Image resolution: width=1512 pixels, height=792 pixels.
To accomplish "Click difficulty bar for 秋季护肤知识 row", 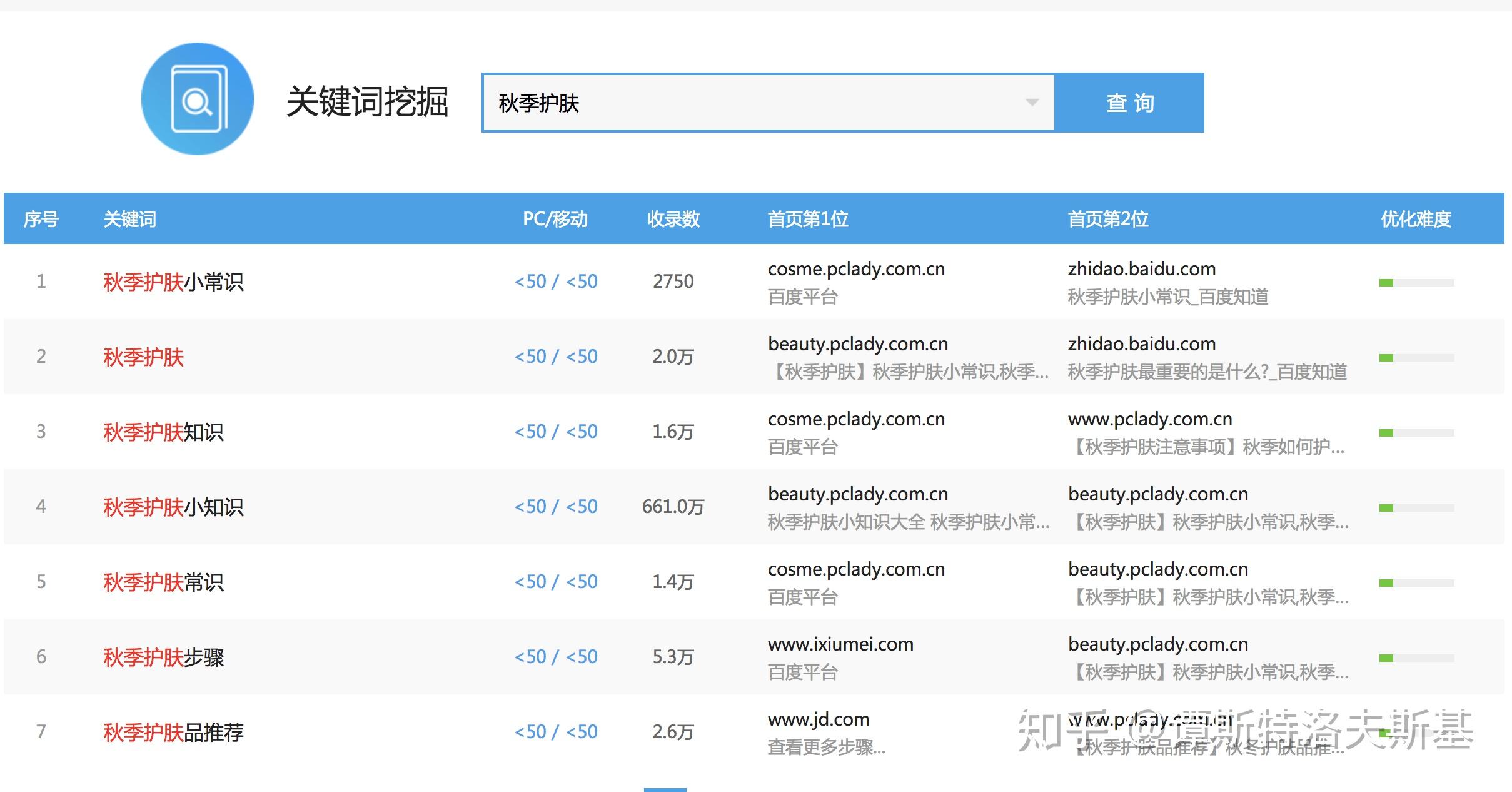I will click(x=1416, y=433).
